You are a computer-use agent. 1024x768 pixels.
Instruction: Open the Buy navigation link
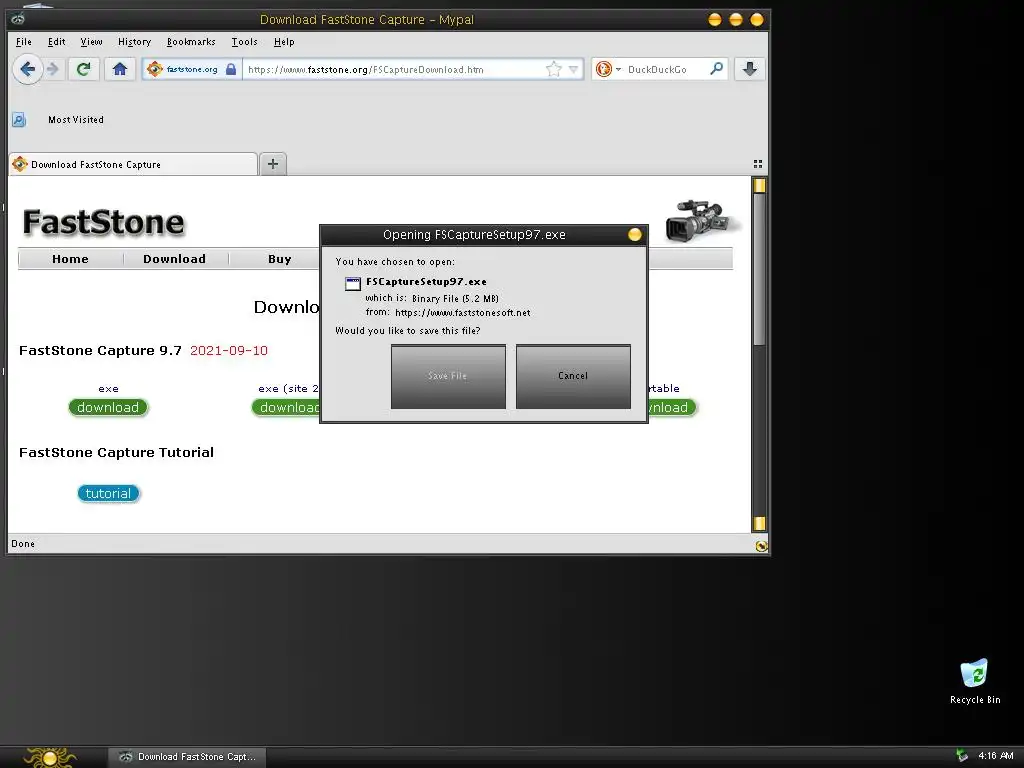click(280, 259)
